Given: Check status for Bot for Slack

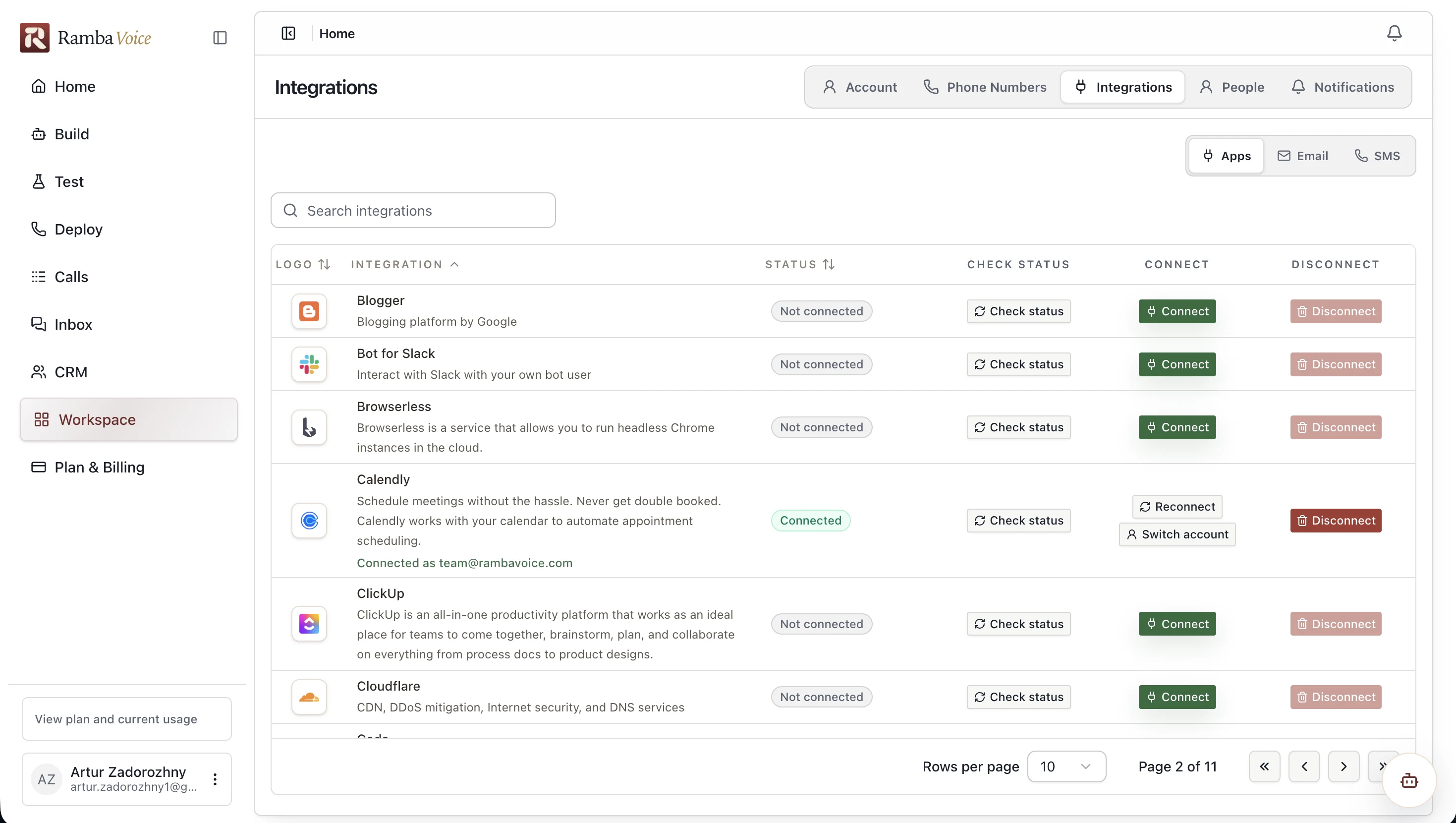Looking at the screenshot, I should [1018, 364].
